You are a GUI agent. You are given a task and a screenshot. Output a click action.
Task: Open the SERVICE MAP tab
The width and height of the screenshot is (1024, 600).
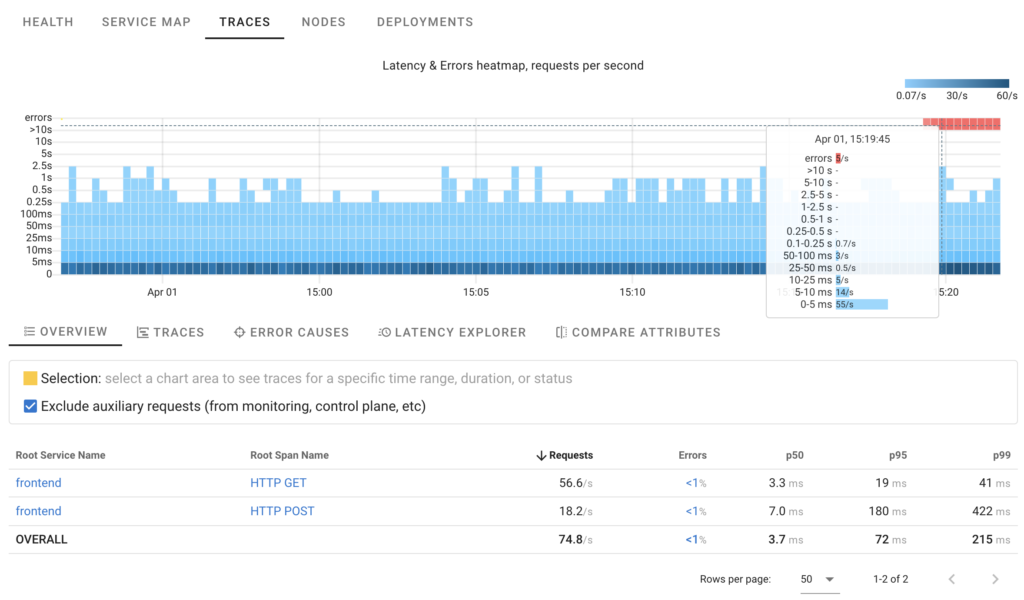click(x=146, y=21)
